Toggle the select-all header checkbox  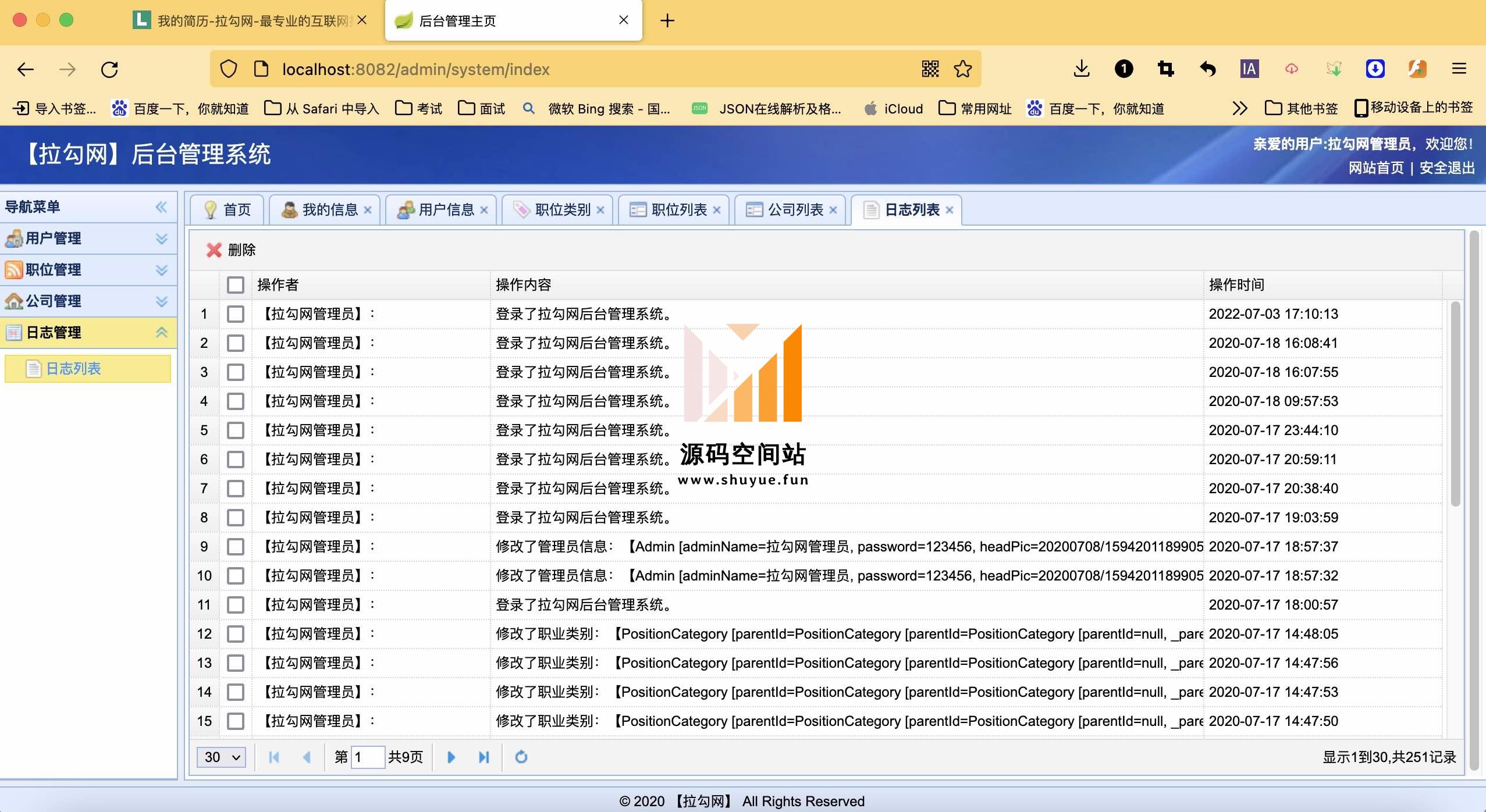pyautogui.click(x=236, y=285)
